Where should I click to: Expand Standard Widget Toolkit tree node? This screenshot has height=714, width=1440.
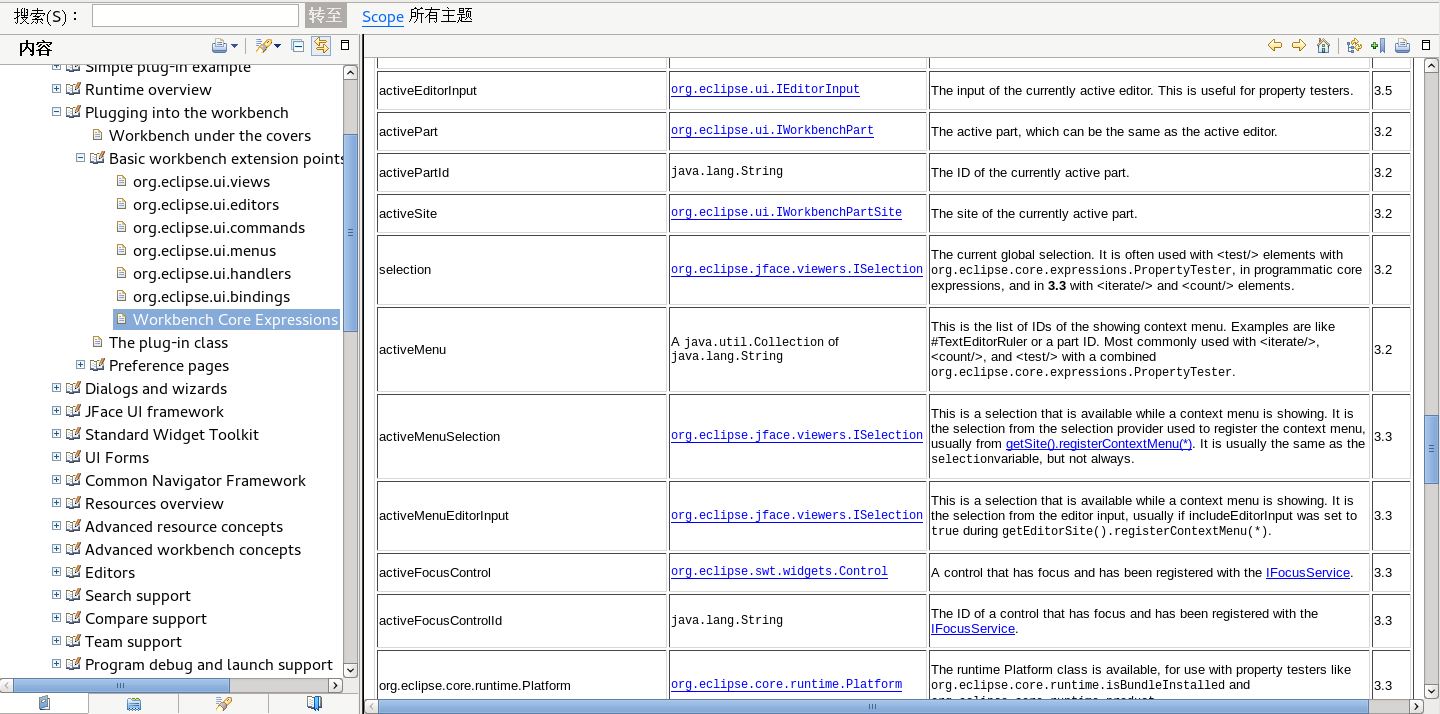click(x=57, y=434)
